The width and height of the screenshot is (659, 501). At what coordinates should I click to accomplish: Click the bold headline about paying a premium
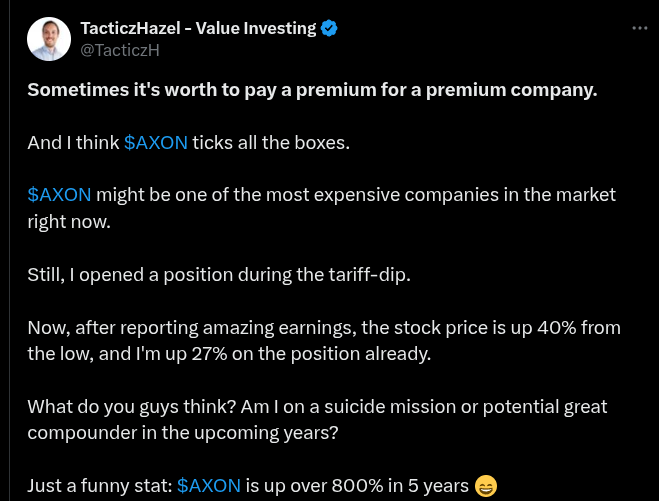[311, 90]
